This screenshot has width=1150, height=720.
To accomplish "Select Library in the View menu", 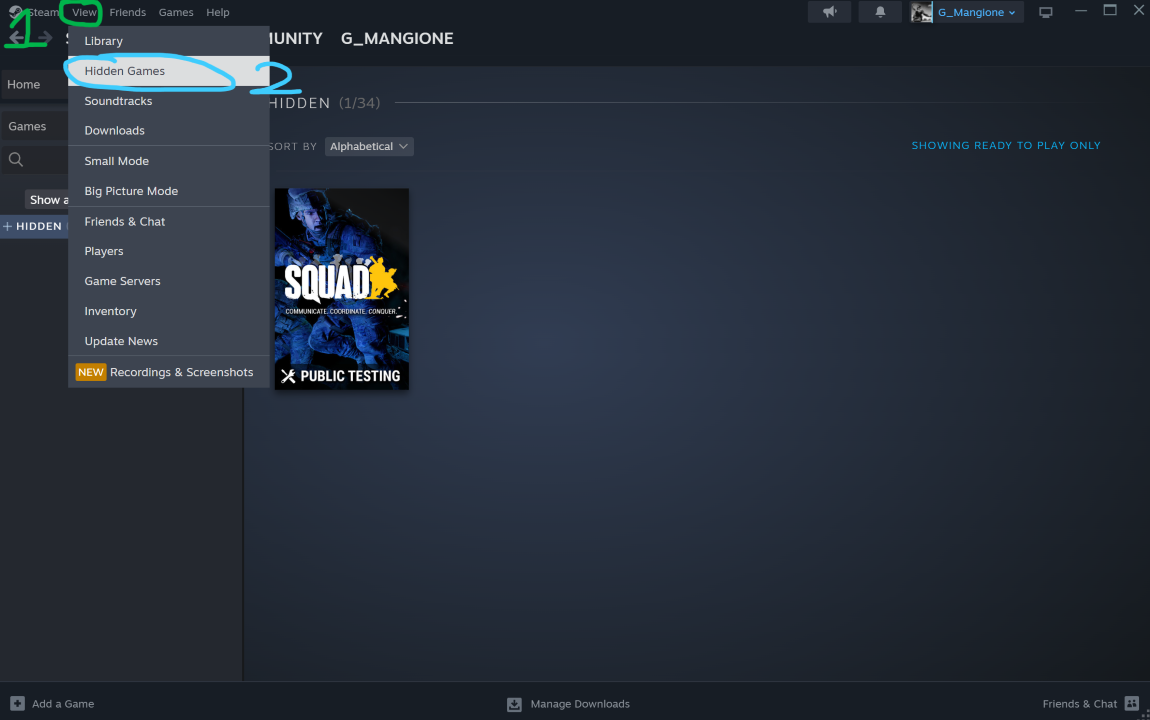I will click(x=169, y=41).
